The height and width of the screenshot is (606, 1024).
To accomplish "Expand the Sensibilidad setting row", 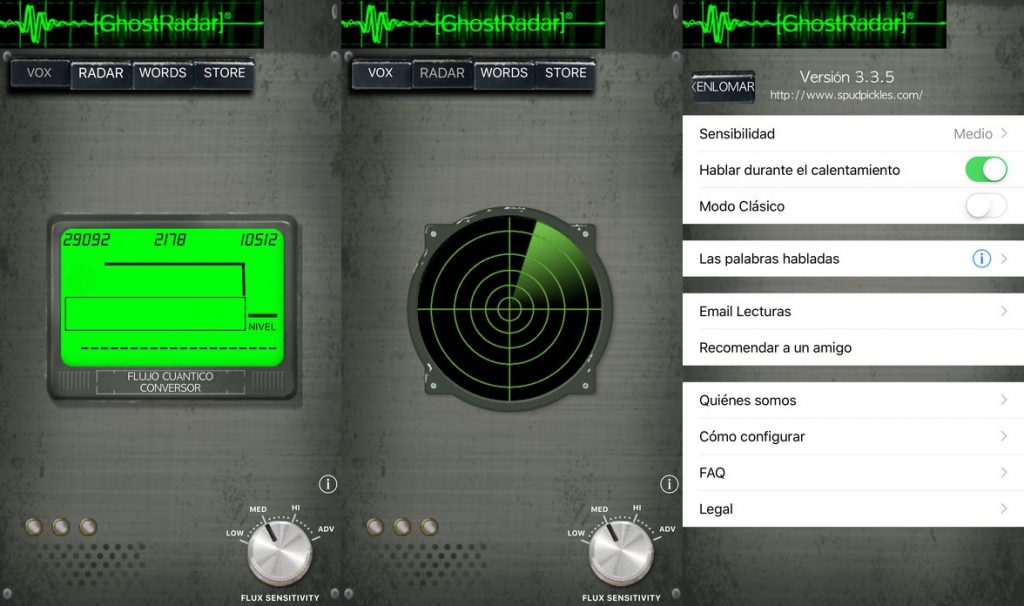I will point(851,134).
